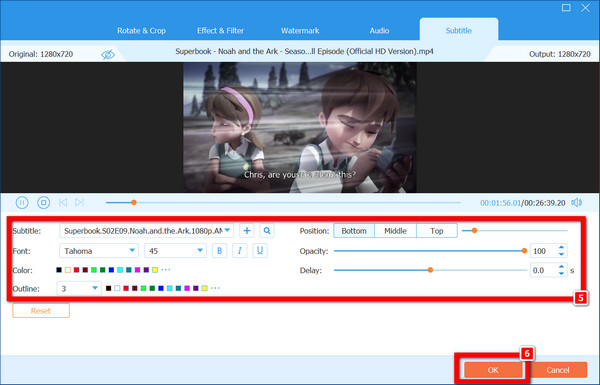Screen dimensions: 600x385
Task: Stop the video preview playback
Action: click(x=43, y=202)
